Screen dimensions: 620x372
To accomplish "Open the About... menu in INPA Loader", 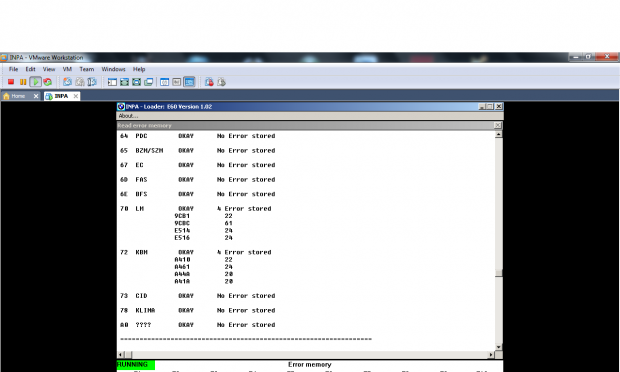I will click(x=128, y=116).
